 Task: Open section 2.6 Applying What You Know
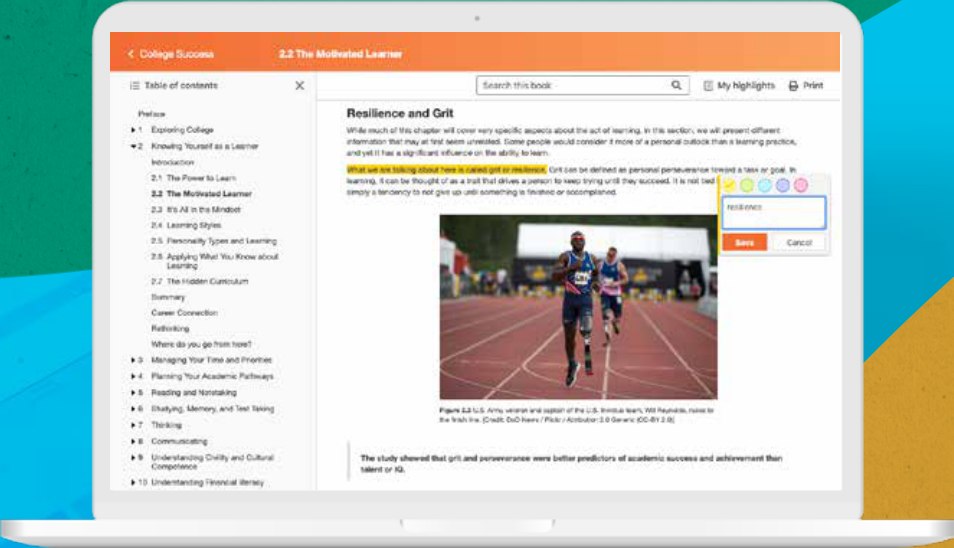[215, 261]
